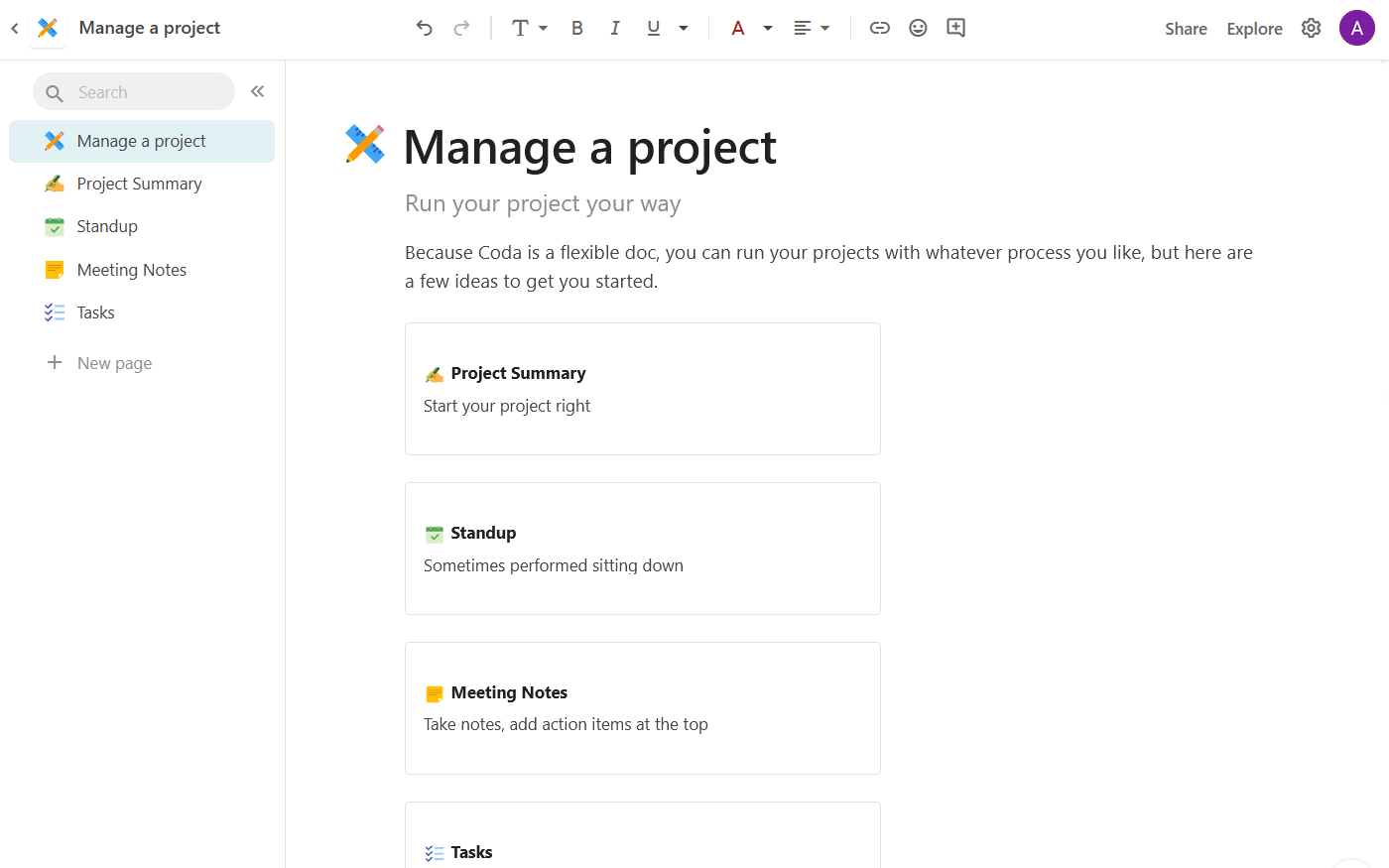
Task: Collapse the sidebar with double chevron
Action: pos(257,91)
